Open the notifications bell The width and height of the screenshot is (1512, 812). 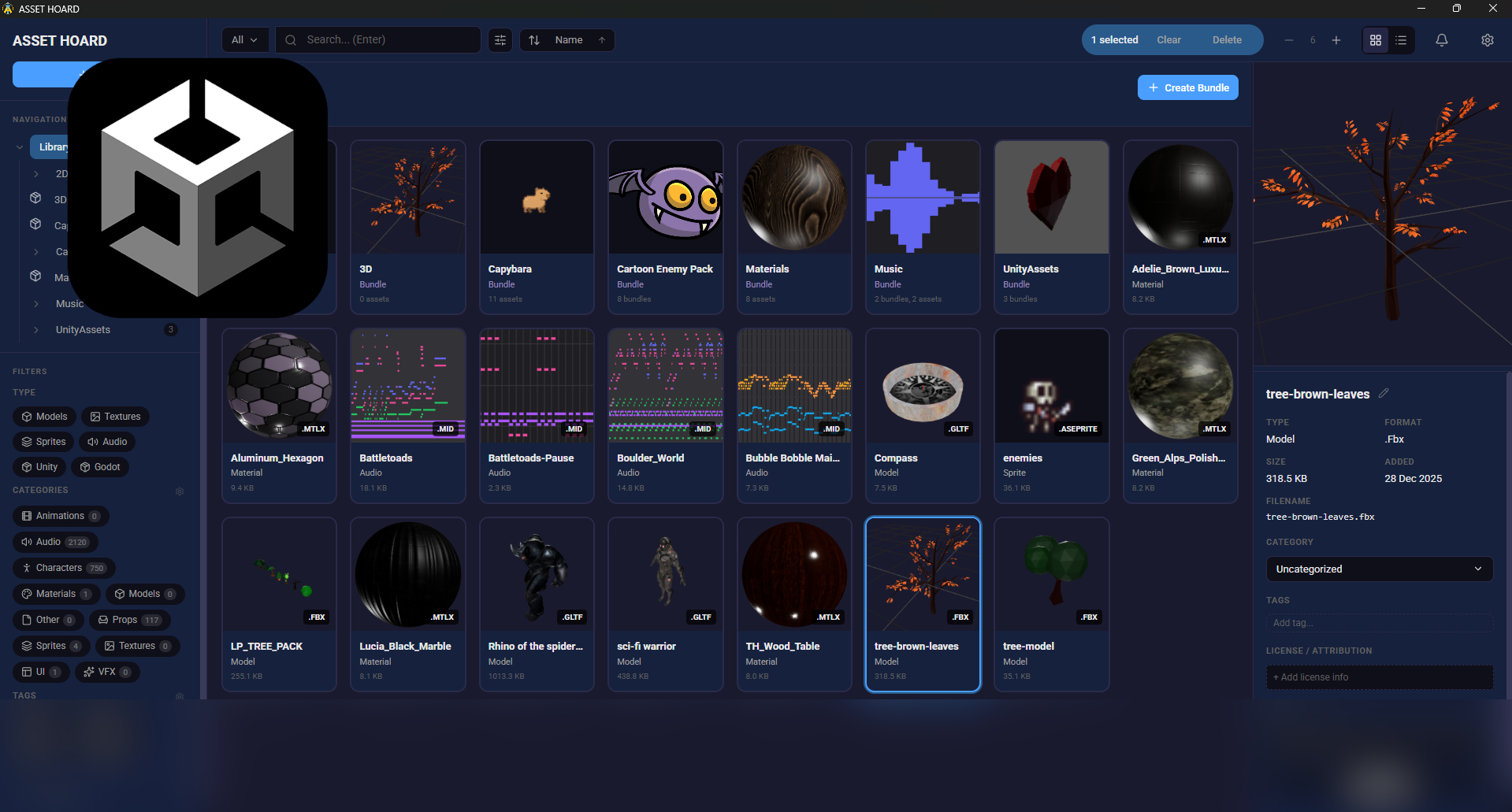[1441, 40]
